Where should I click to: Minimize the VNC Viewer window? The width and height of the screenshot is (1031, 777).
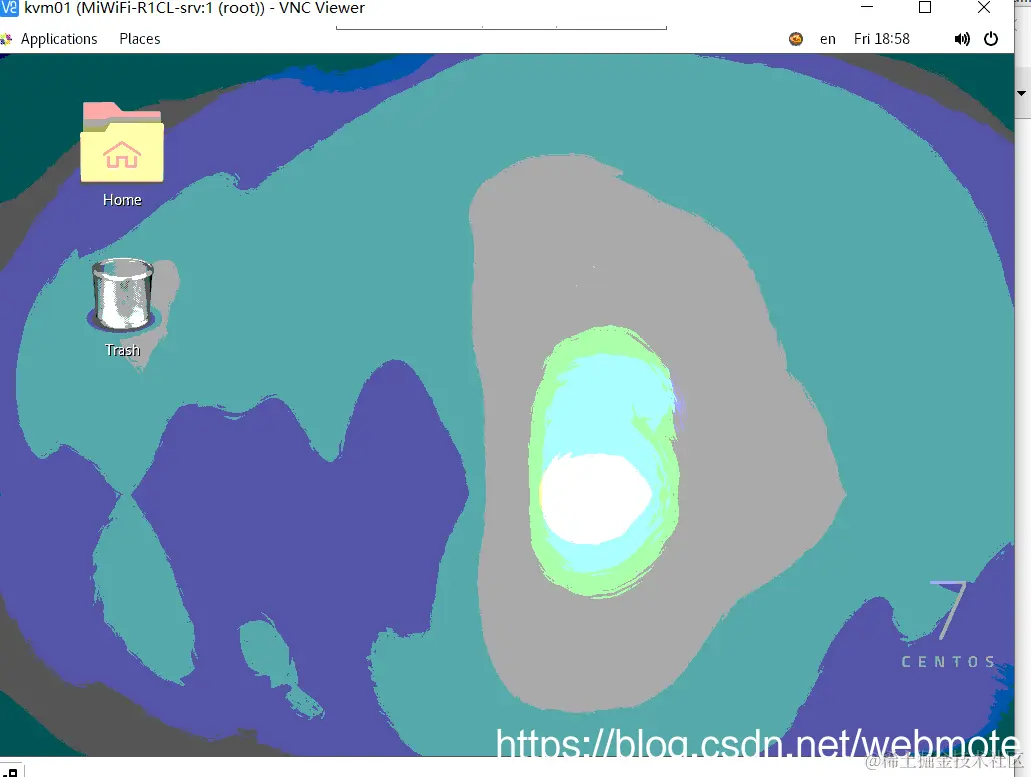tap(867, 7)
